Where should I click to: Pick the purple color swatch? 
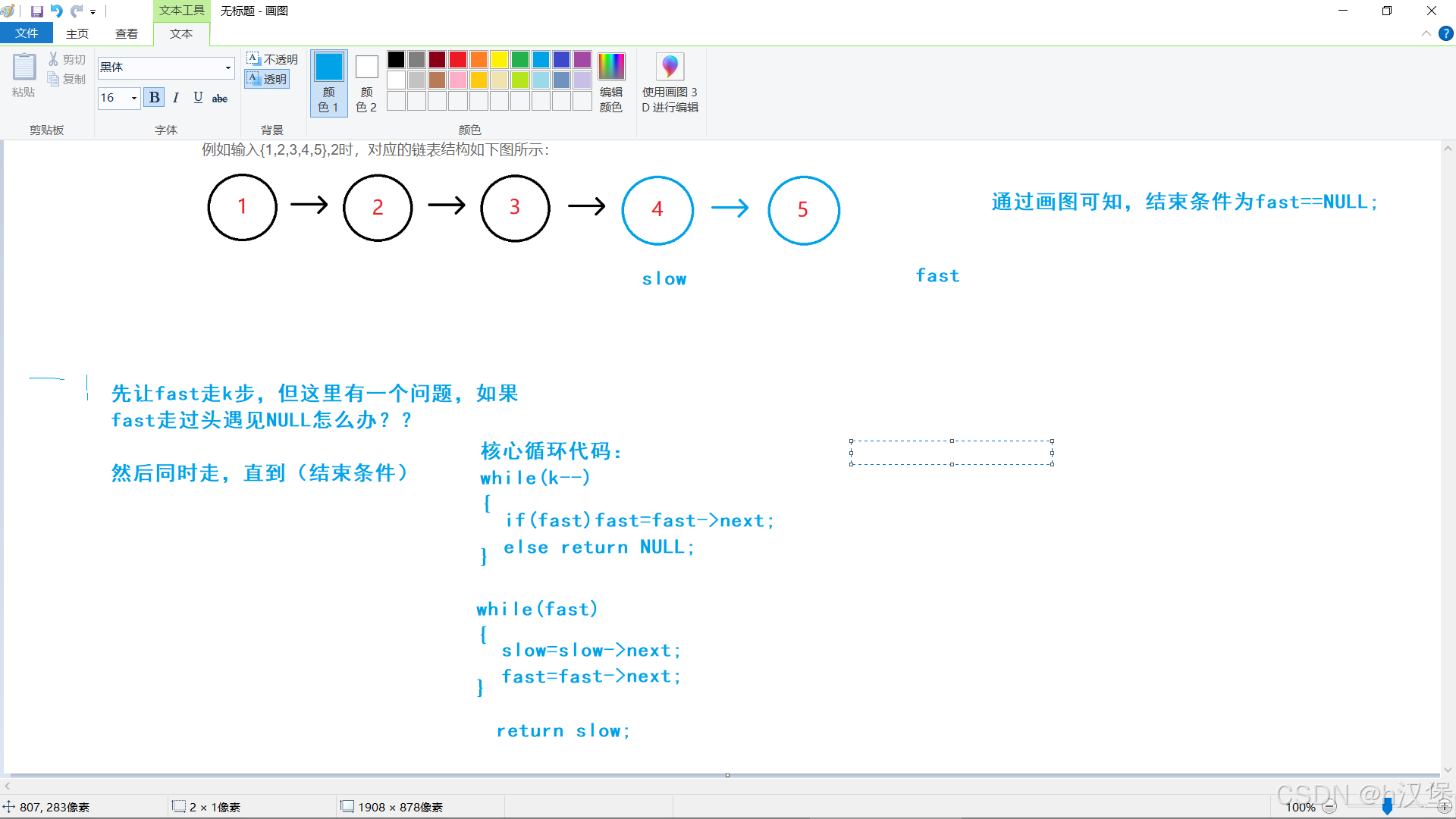(x=582, y=60)
